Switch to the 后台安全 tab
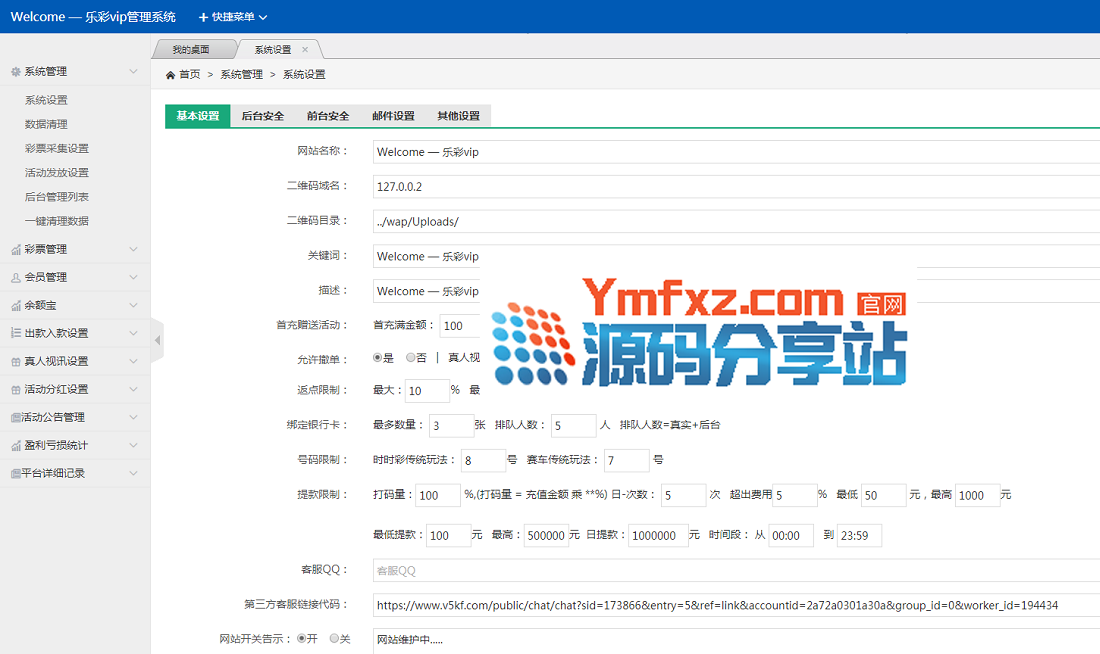This screenshot has width=1100, height=654. click(x=263, y=116)
